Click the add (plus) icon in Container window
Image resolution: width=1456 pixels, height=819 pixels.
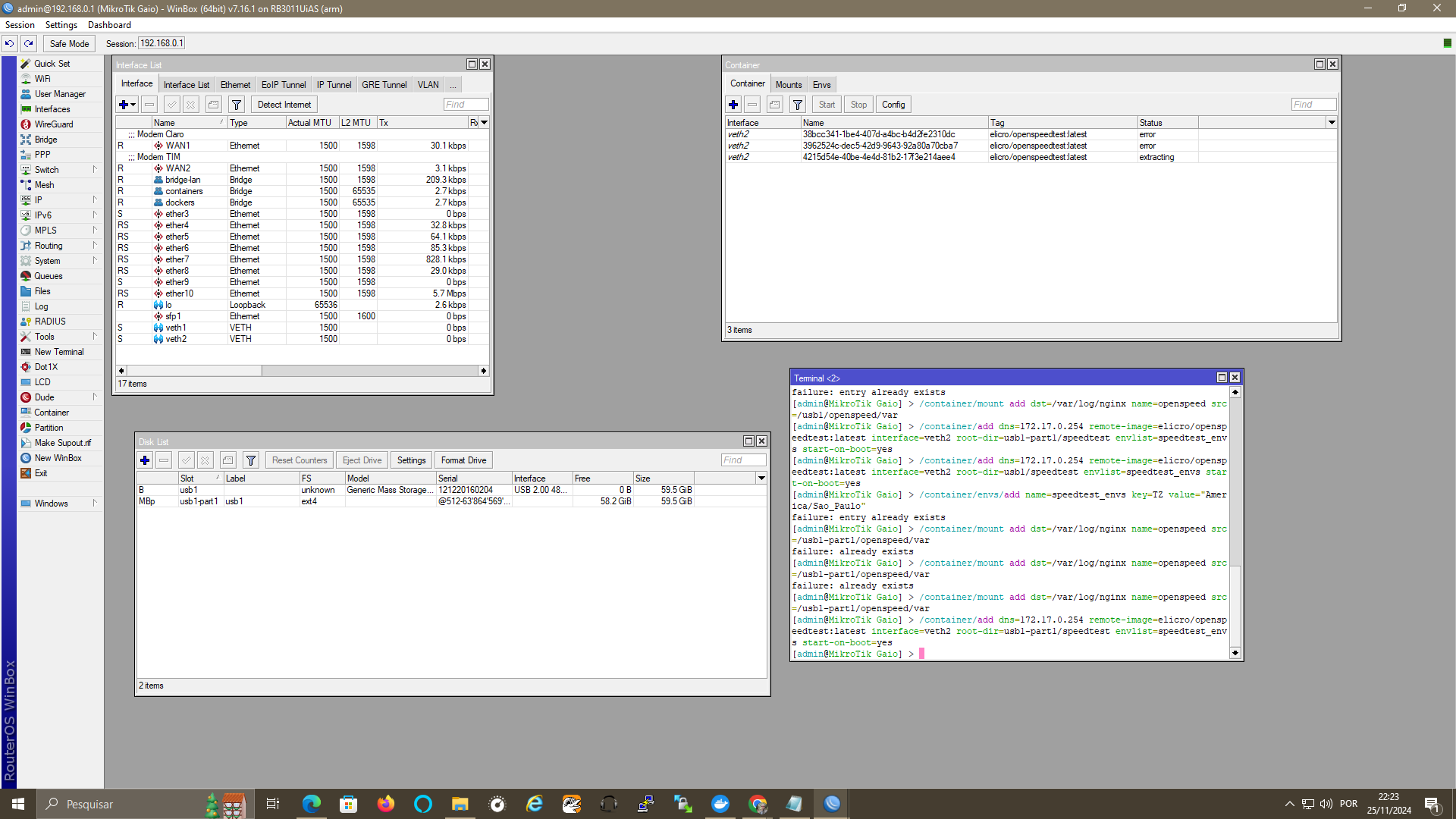(x=733, y=105)
